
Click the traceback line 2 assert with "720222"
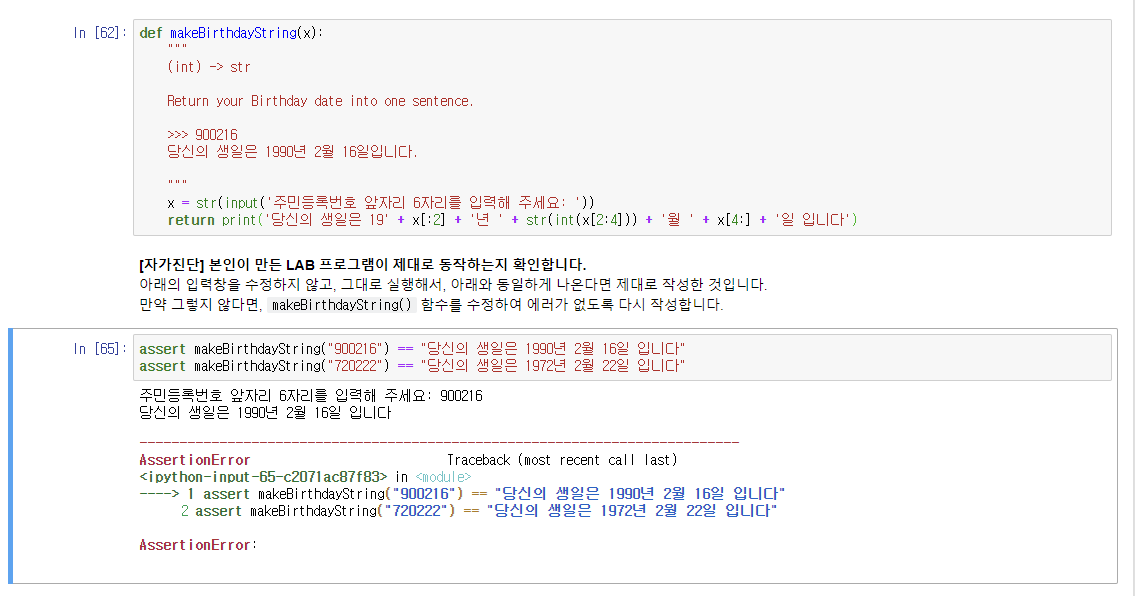click(x=478, y=511)
